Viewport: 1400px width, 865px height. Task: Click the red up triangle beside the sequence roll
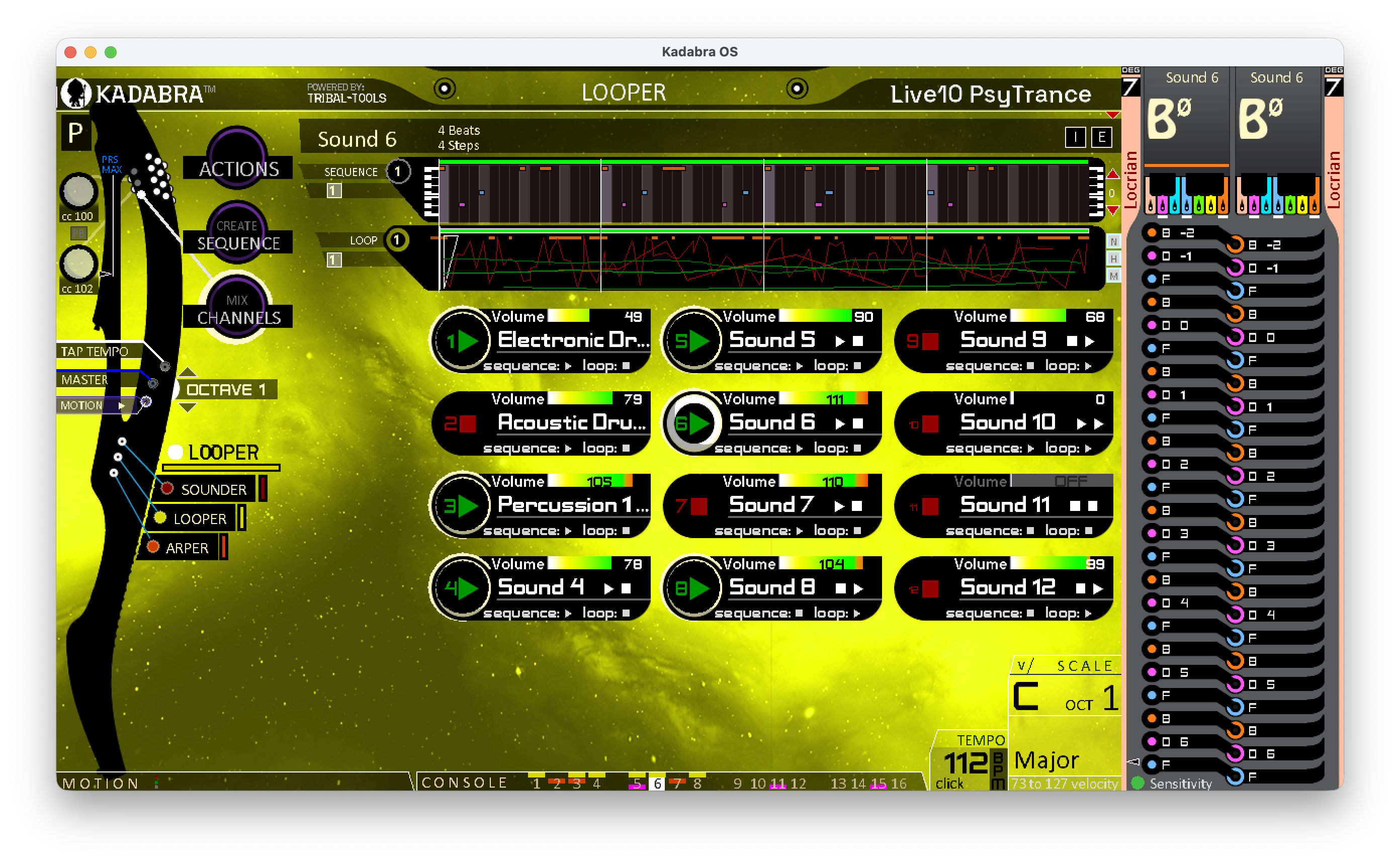click(1112, 174)
